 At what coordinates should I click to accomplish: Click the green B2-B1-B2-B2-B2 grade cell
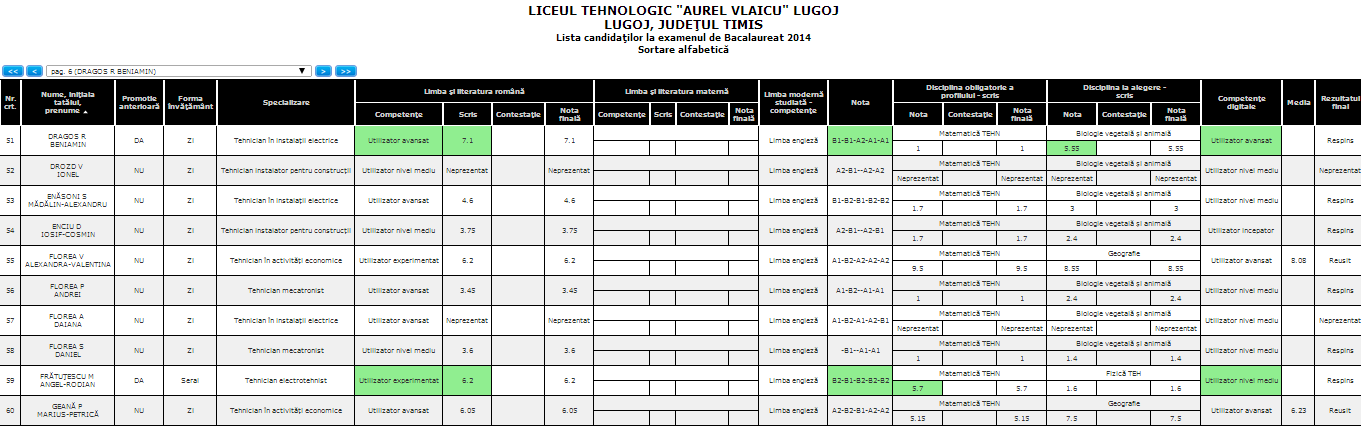pos(860,380)
